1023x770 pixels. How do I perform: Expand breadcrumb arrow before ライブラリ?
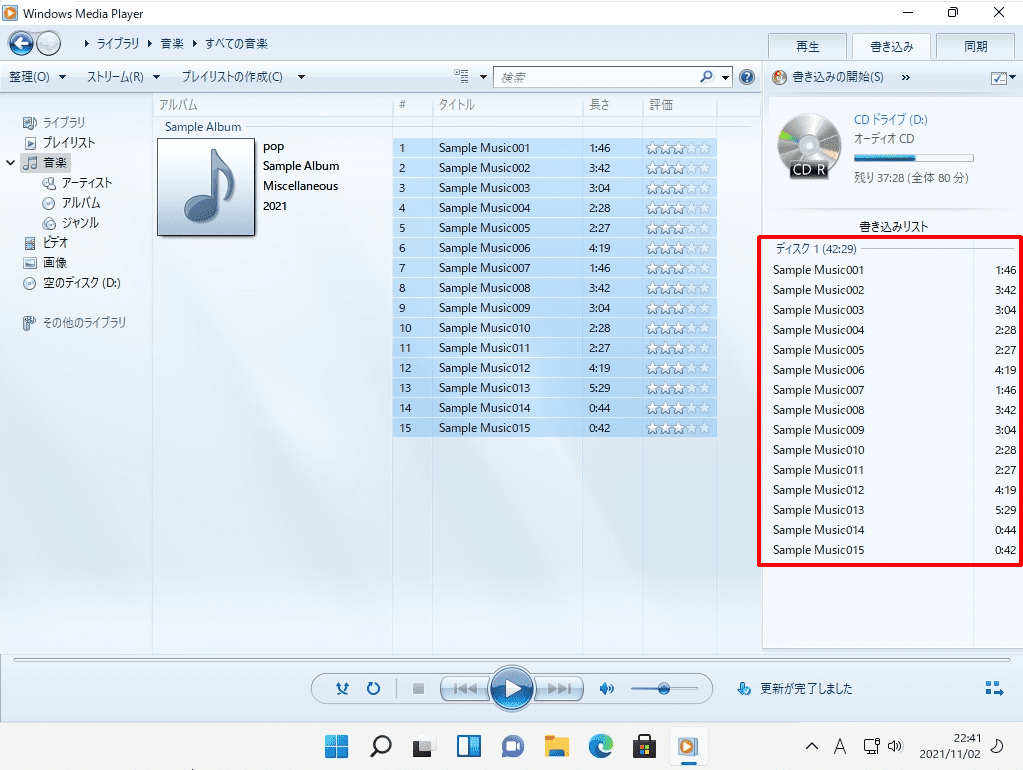point(87,44)
